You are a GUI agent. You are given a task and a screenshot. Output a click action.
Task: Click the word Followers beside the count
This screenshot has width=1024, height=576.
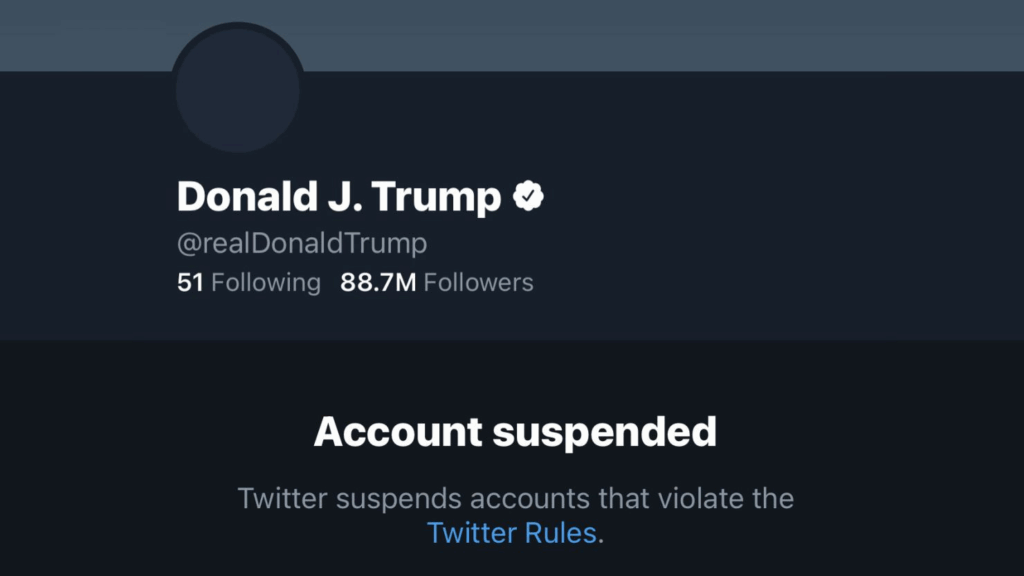pos(478,282)
